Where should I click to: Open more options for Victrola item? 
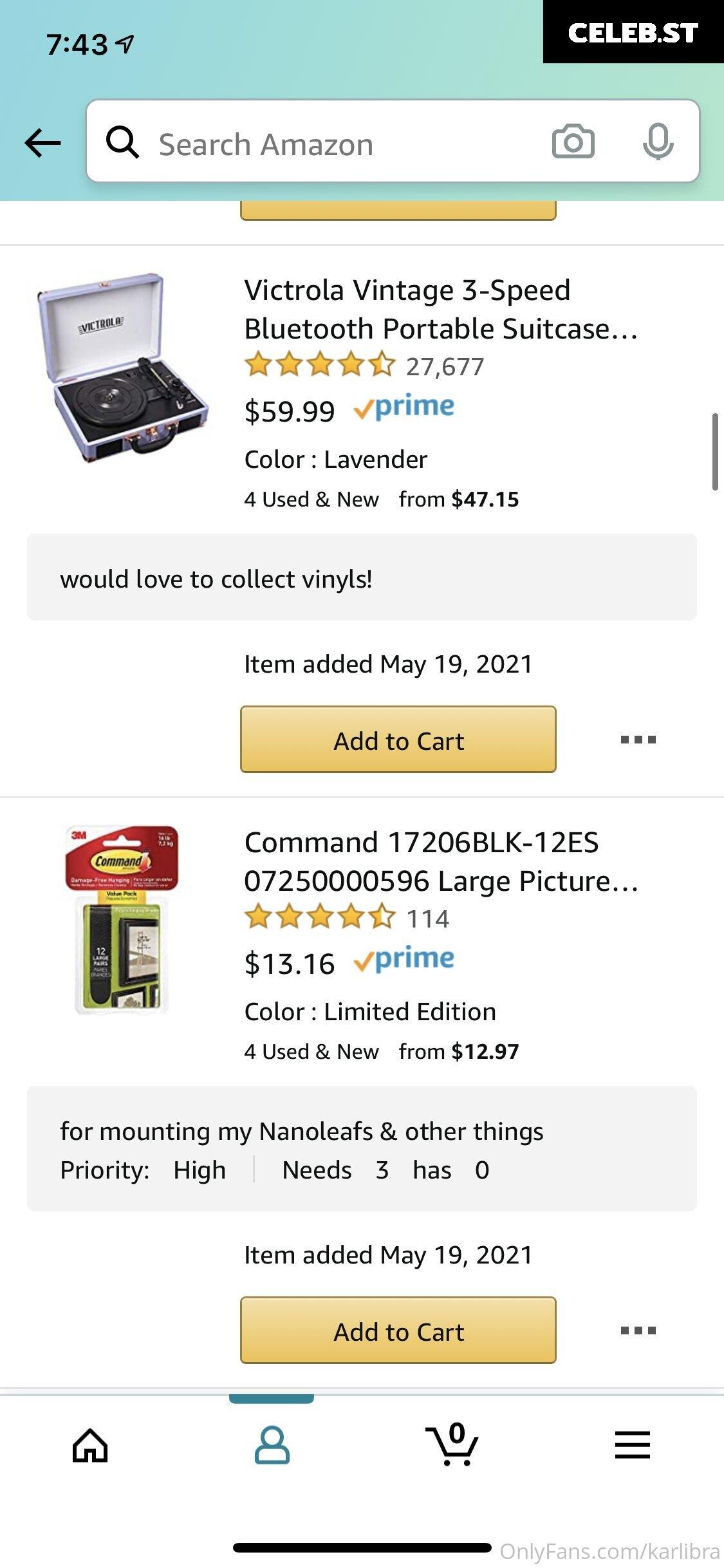[638, 740]
